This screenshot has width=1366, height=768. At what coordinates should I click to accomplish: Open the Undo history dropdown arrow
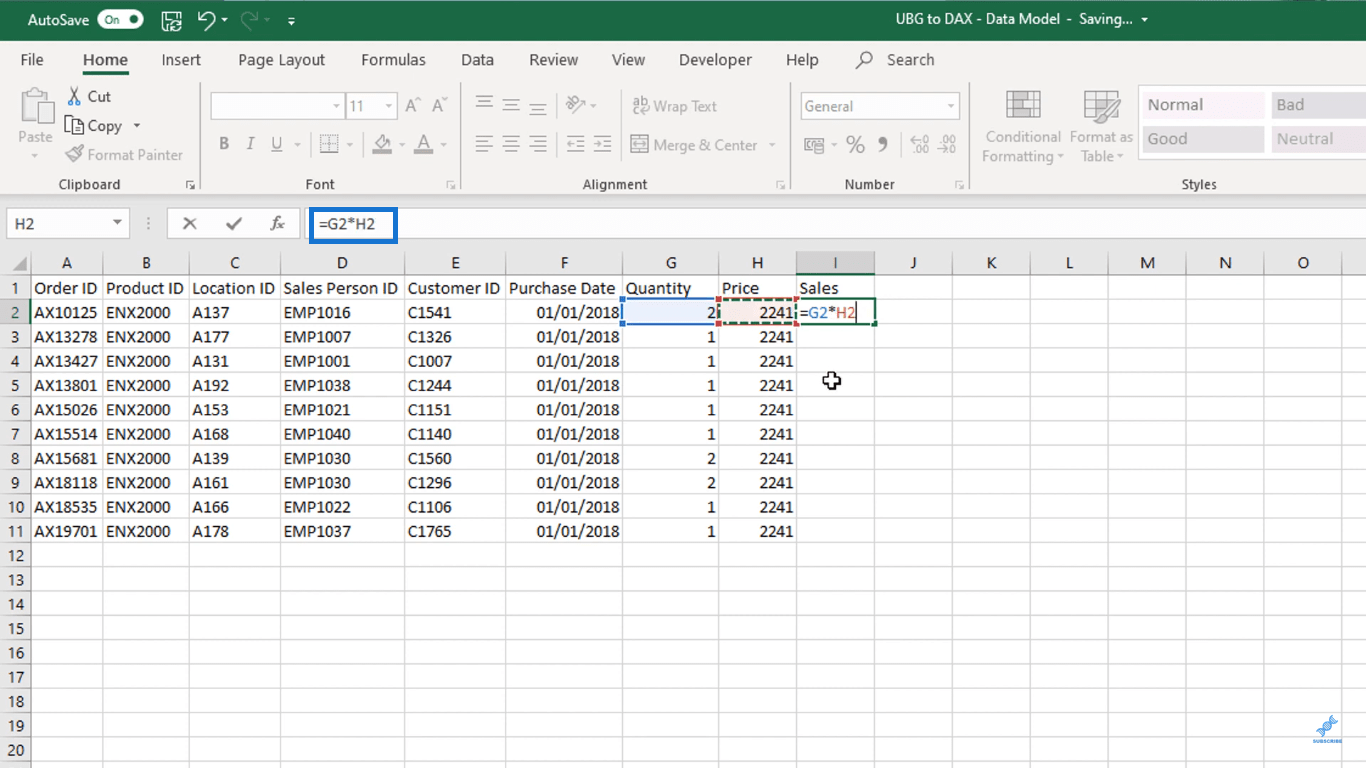click(x=224, y=21)
